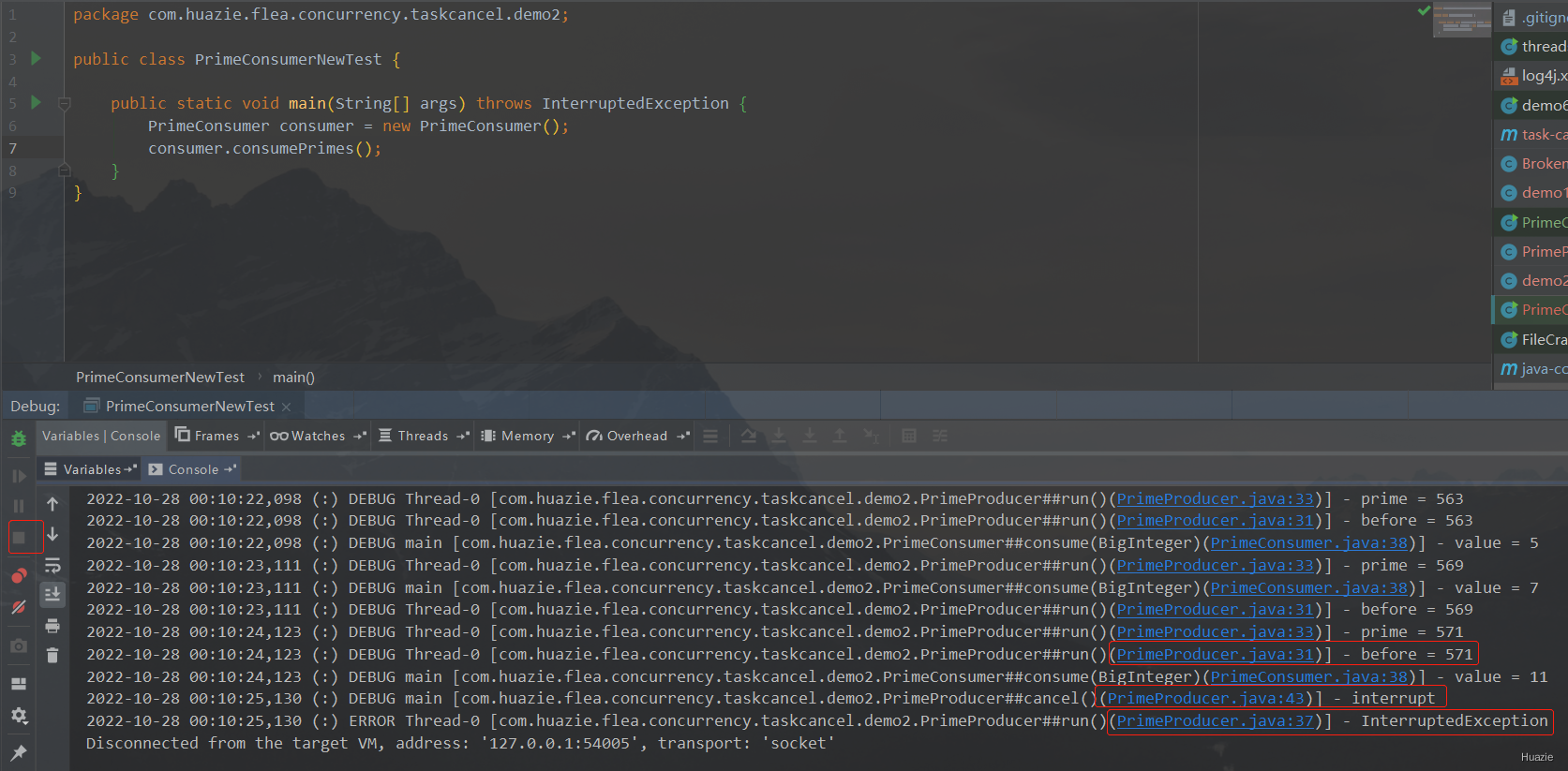Open the debugger settings gear icon
The height and width of the screenshot is (771, 1568).
point(19,717)
